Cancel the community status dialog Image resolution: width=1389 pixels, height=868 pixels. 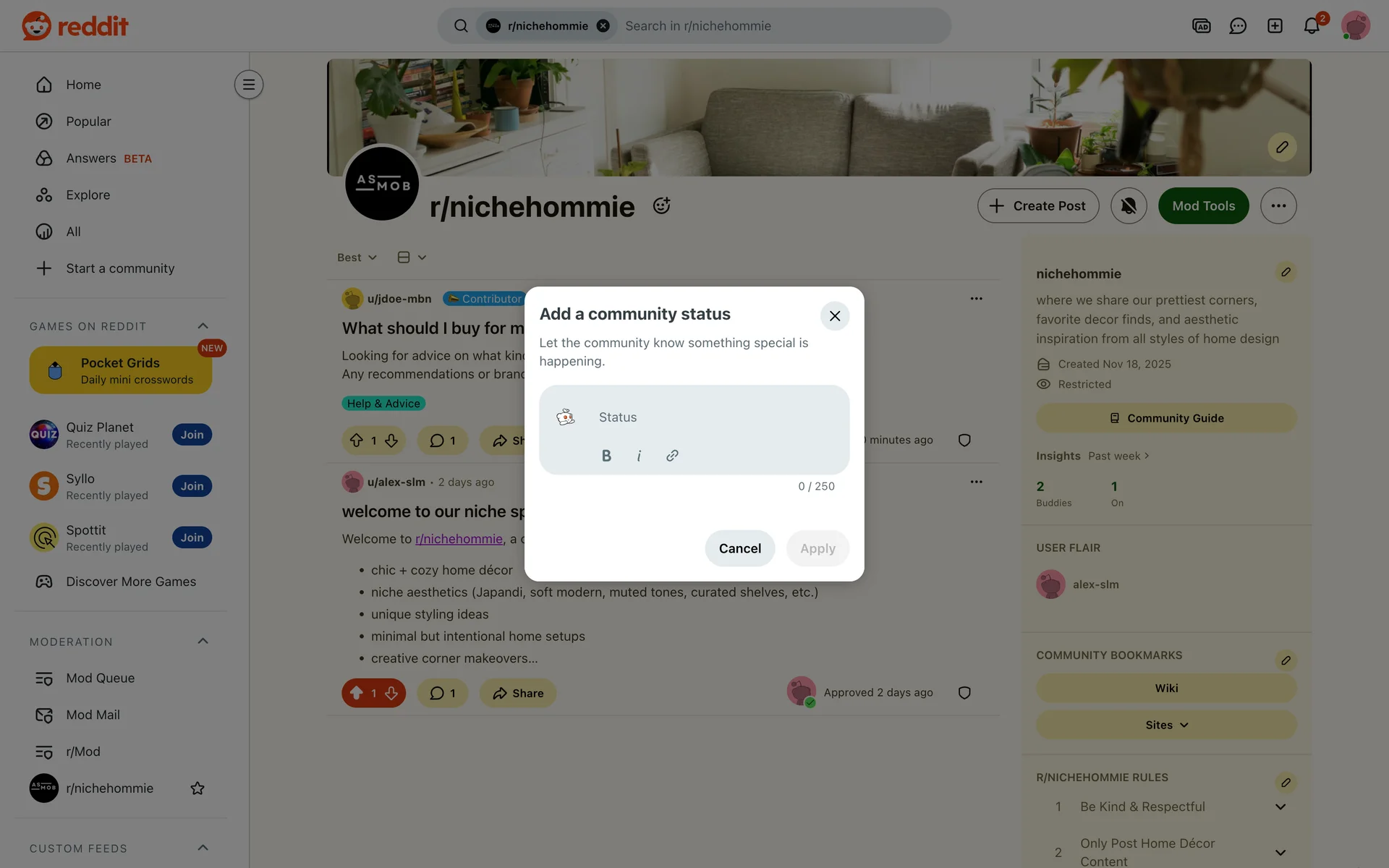click(739, 548)
